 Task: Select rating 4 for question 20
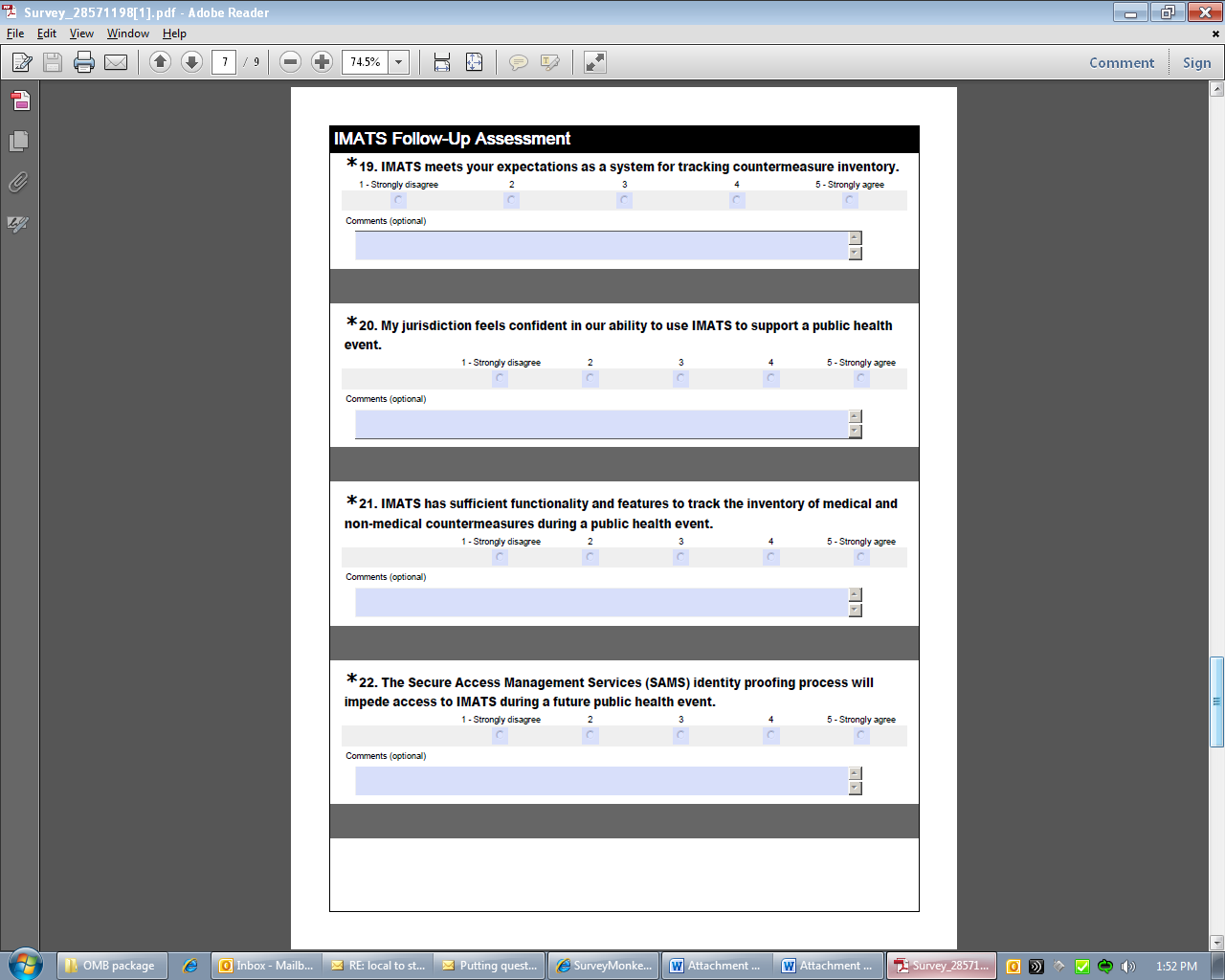point(771,379)
